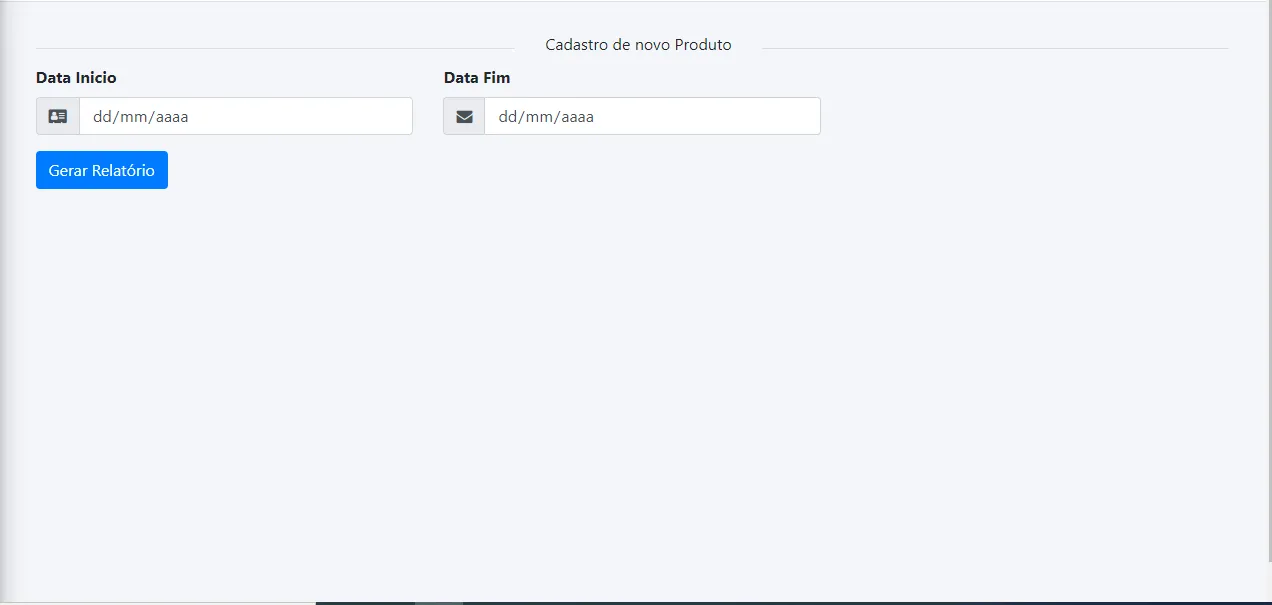Click the word Produto in the heading
This screenshot has width=1272, height=605.
pyautogui.click(x=703, y=45)
